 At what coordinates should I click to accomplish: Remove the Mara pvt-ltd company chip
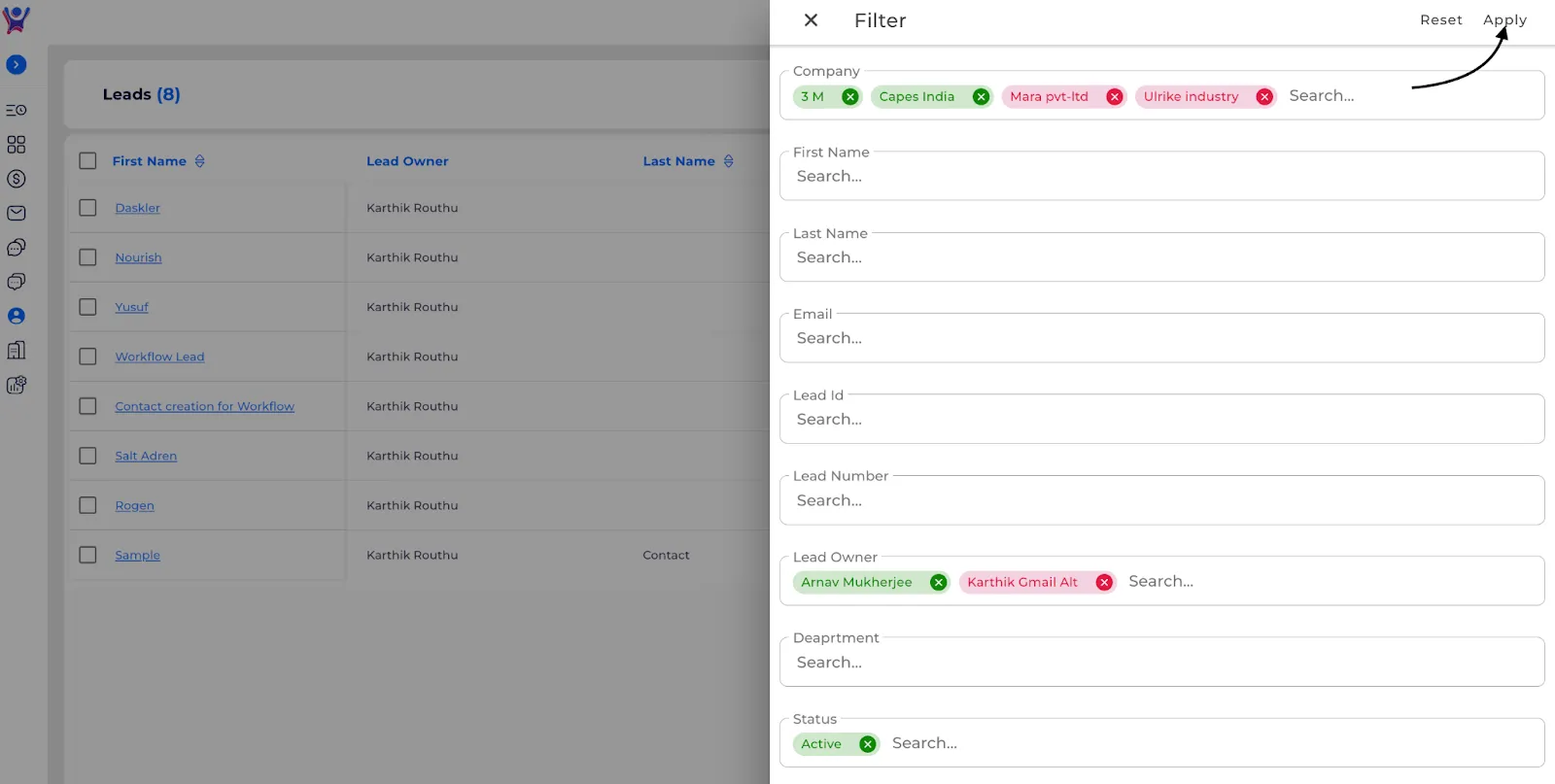click(1115, 96)
